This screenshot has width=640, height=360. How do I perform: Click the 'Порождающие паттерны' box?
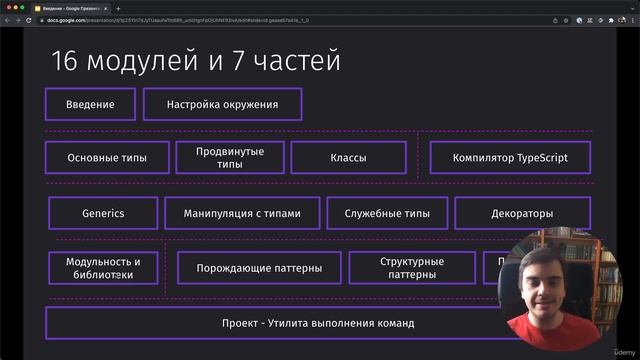click(x=259, y=268)
